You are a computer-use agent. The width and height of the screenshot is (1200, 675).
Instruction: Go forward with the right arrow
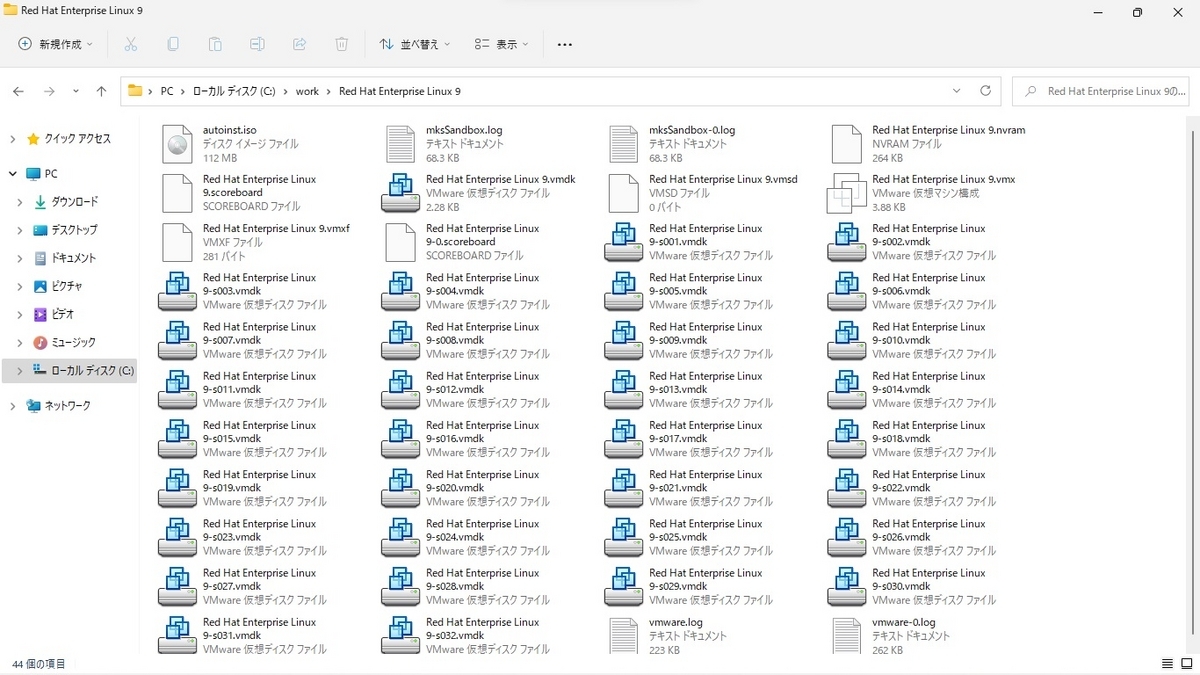click(x=49, y=91)
